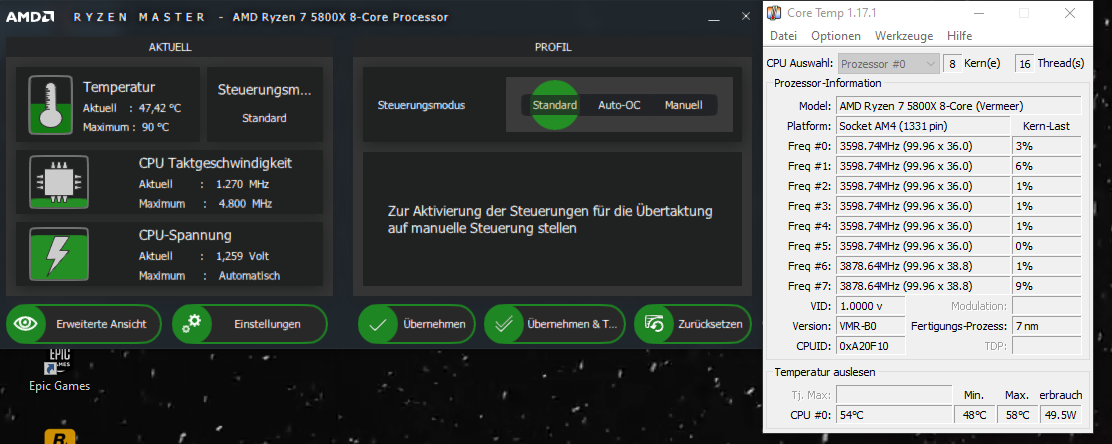Viewport: 1112px width, 444px height.
Task: Click the Core Temp title bar icon
Action: click(776, 13)
